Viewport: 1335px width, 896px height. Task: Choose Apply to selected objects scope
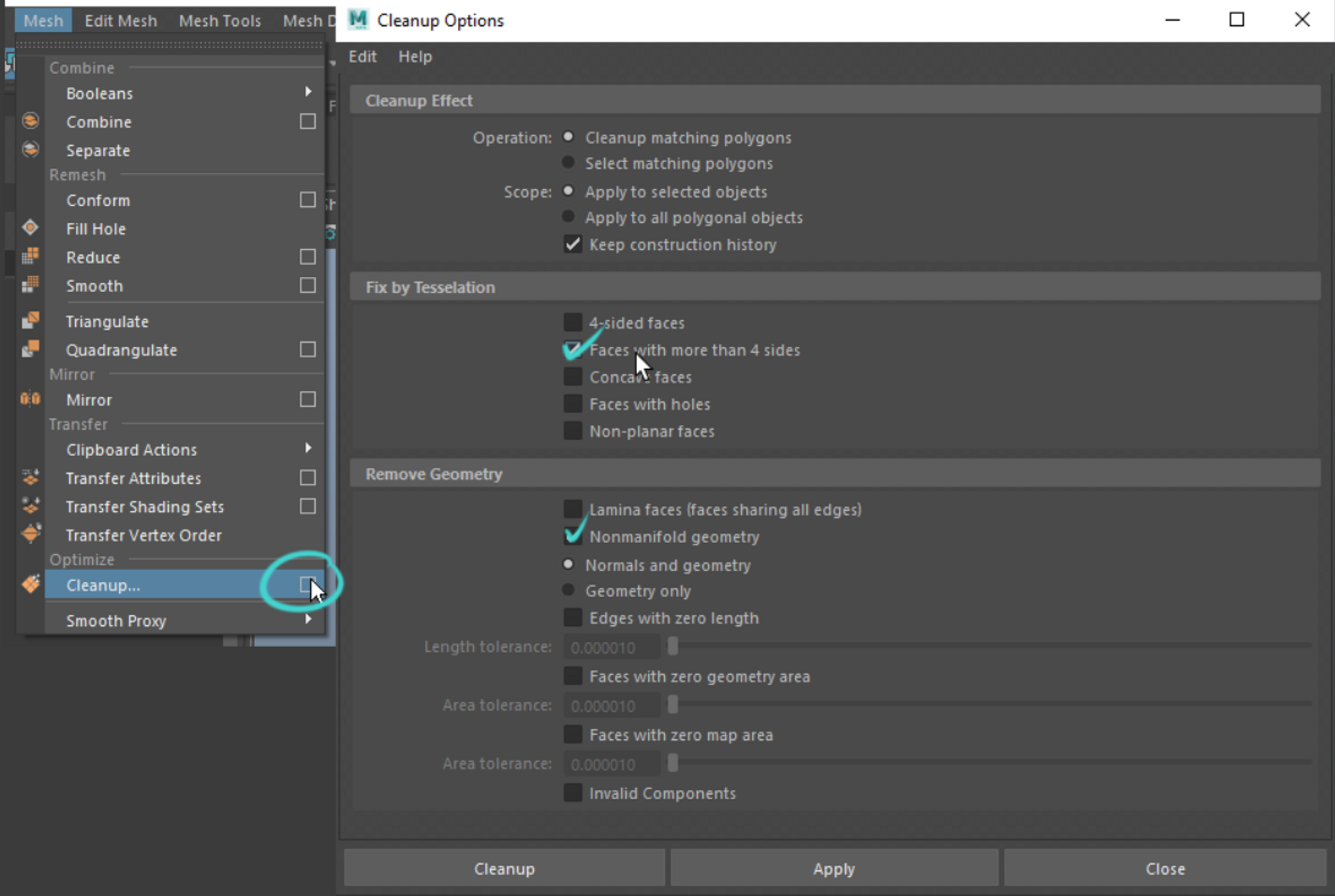[x=568, y=191]
